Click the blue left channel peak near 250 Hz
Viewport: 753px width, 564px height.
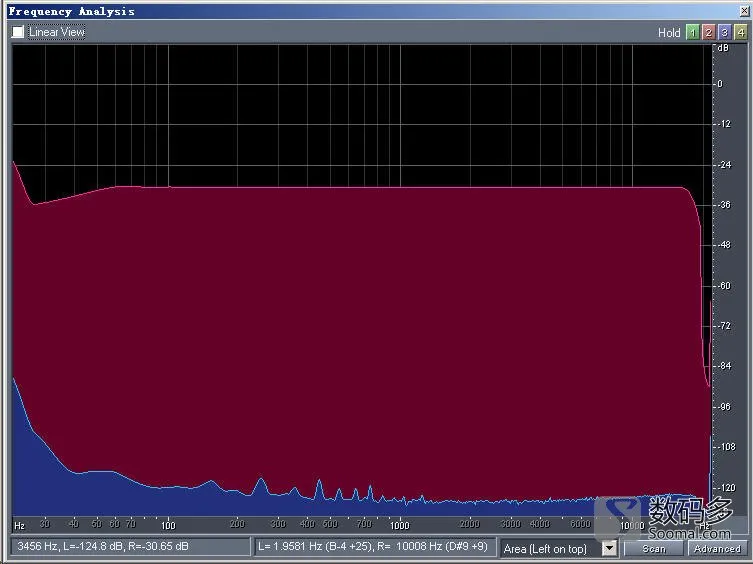click(x=260, y=479)
